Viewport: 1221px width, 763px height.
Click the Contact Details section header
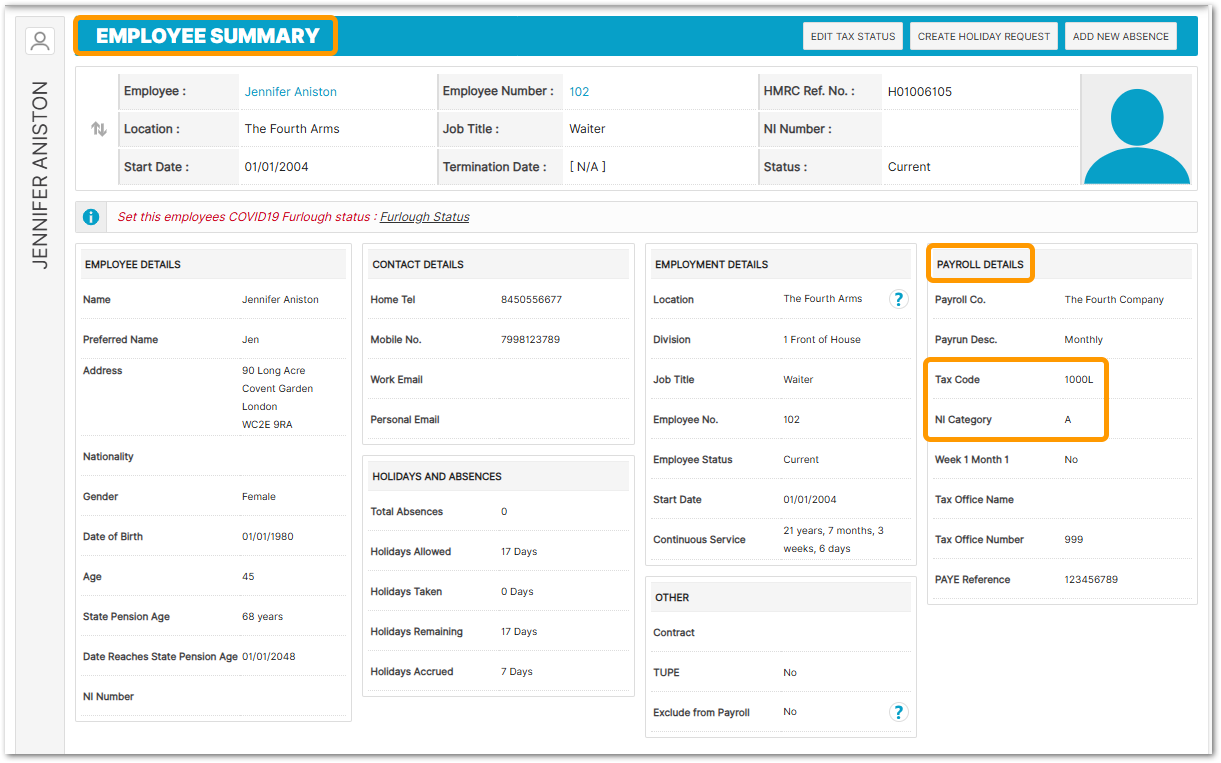pyautogui.click(x=418, y=265)
